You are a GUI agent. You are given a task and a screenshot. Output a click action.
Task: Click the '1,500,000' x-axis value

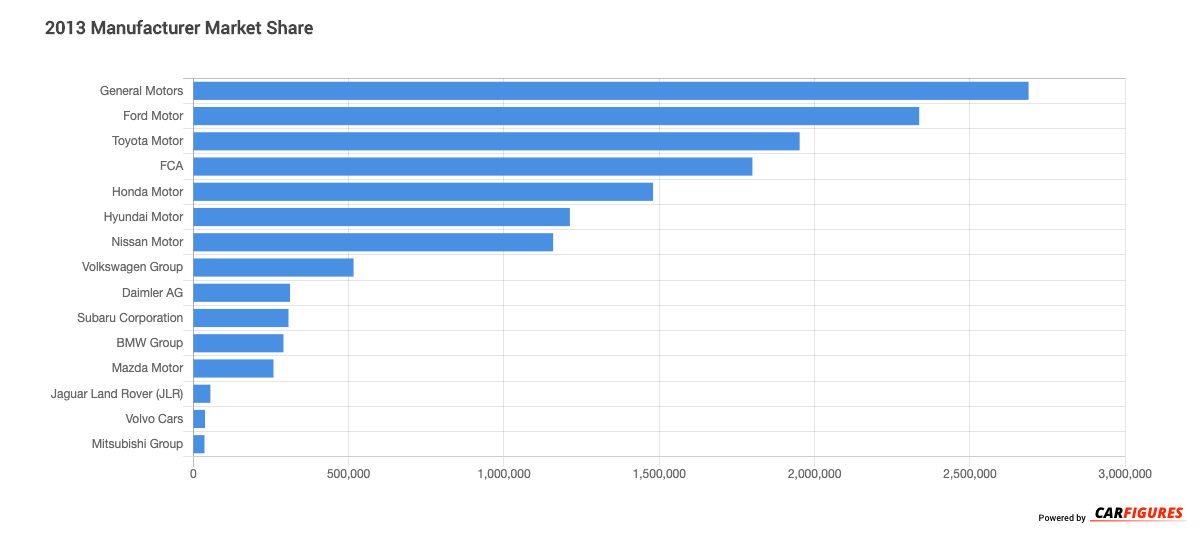click(x=659, y=473)
